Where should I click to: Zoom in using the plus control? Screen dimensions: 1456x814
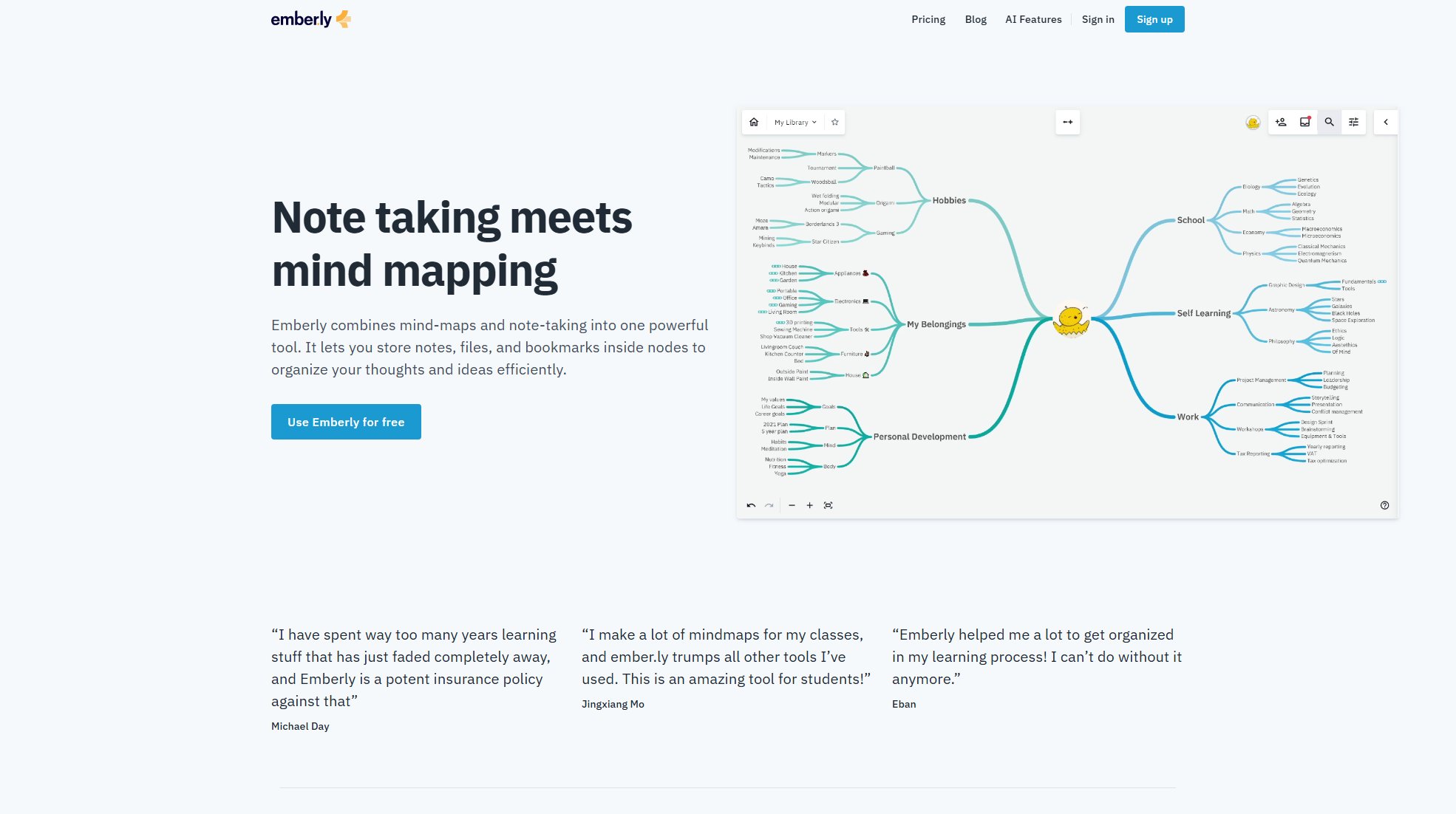point(809,505)
